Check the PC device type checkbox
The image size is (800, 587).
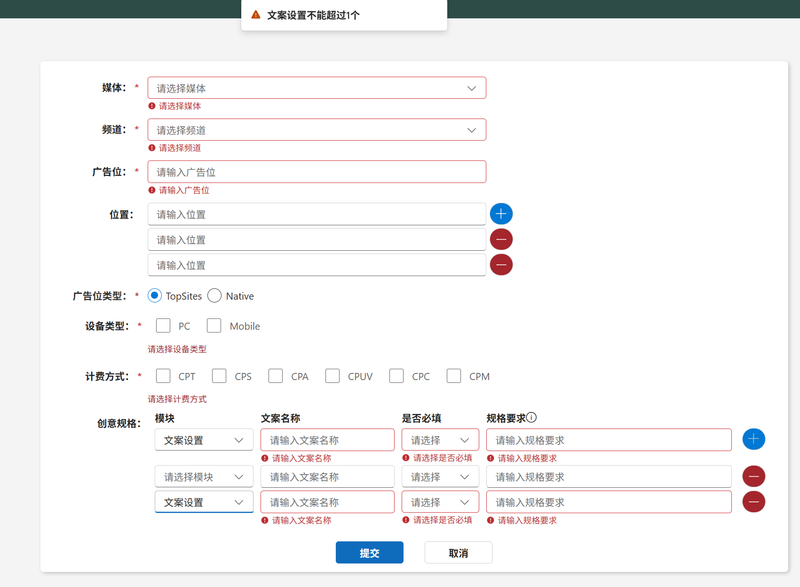pos(164,326)
